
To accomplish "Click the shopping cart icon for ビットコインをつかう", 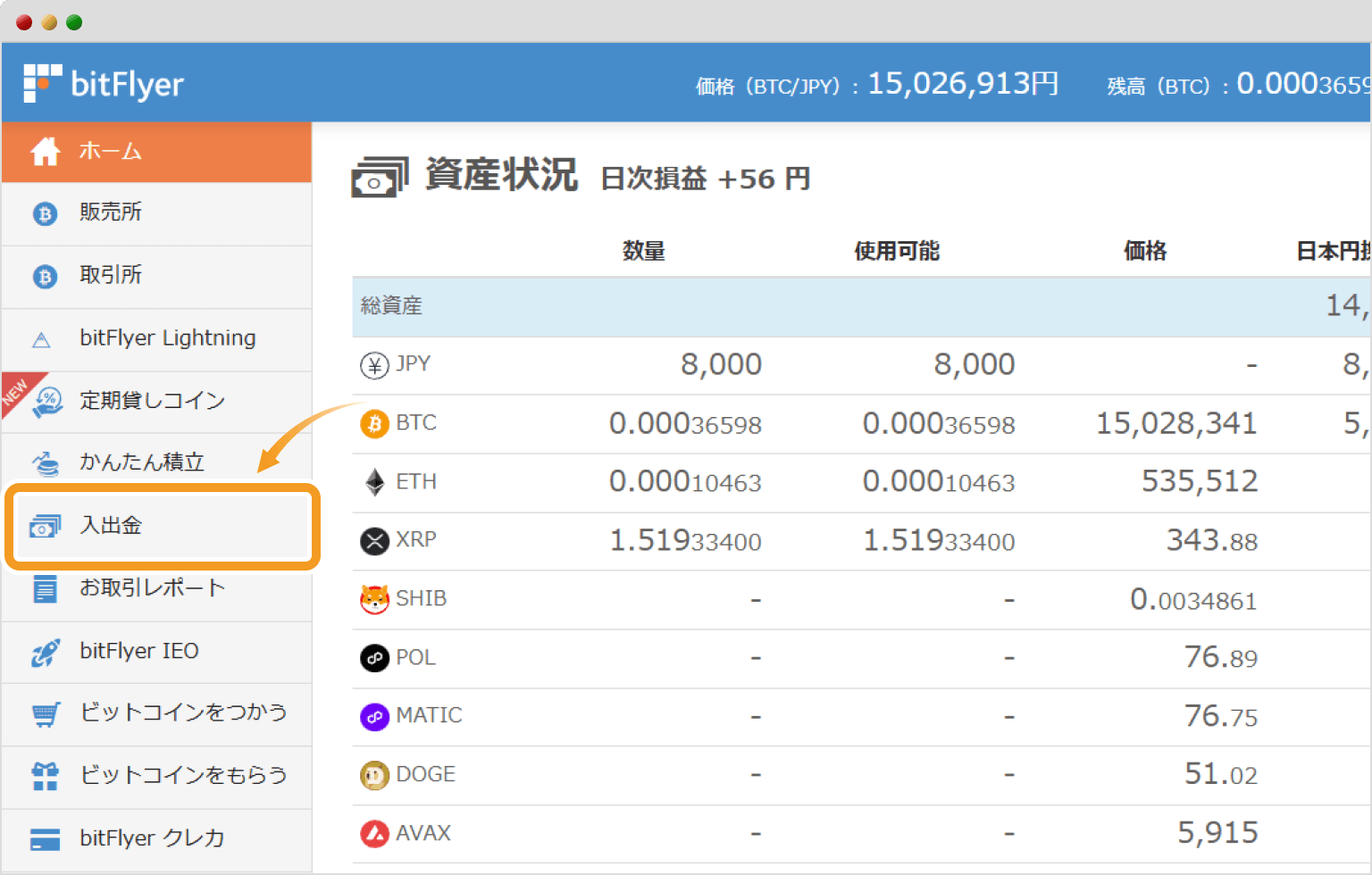I will click(44, 713).
